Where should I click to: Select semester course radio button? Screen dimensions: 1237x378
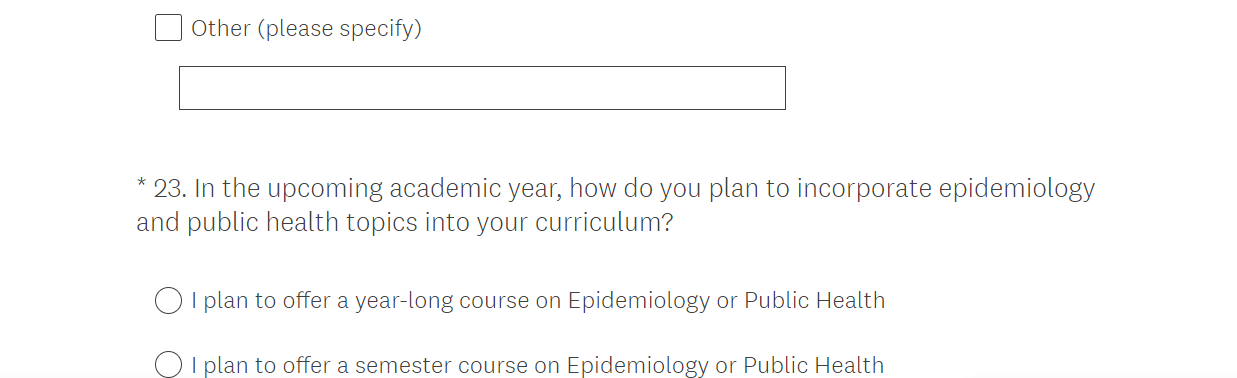pos(168,365)
